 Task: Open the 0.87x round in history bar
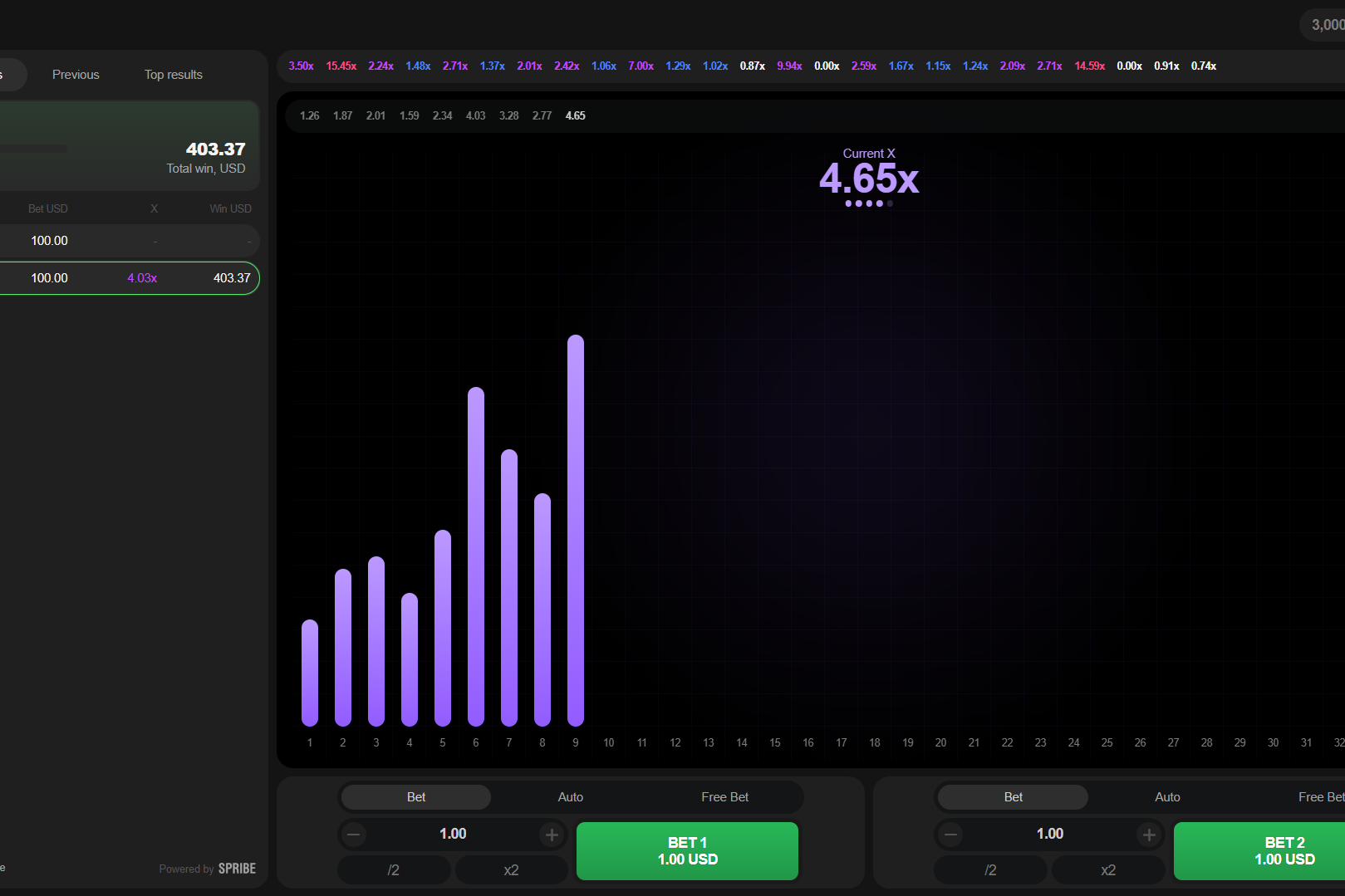(753, 66)
